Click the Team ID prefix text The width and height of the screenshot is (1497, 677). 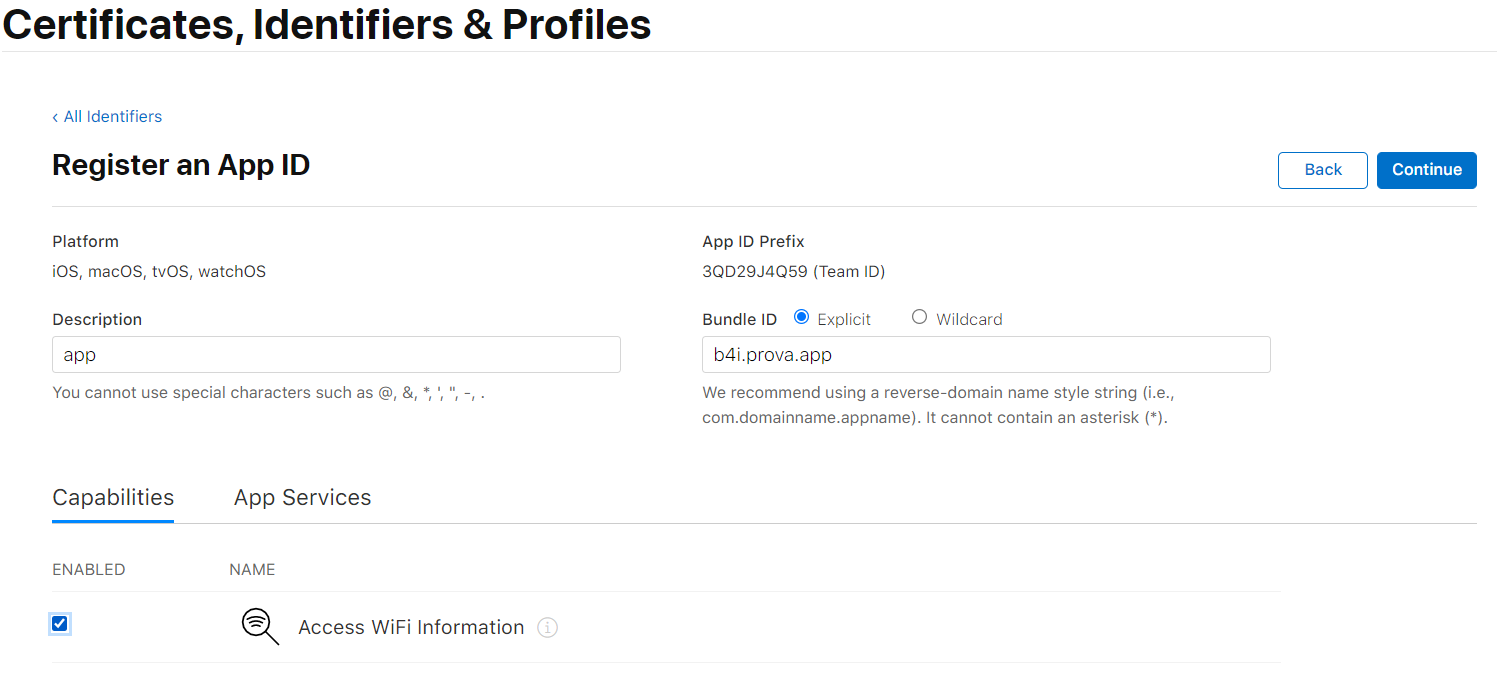point(793,272)
